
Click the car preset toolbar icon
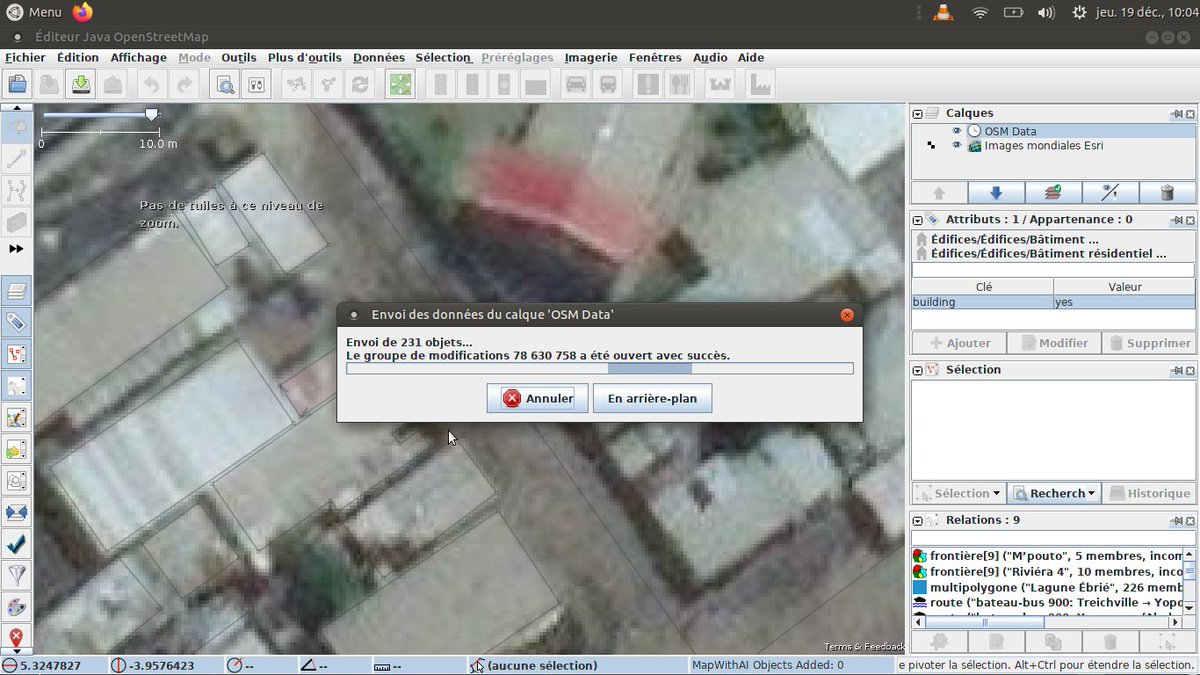coord(576,85)
